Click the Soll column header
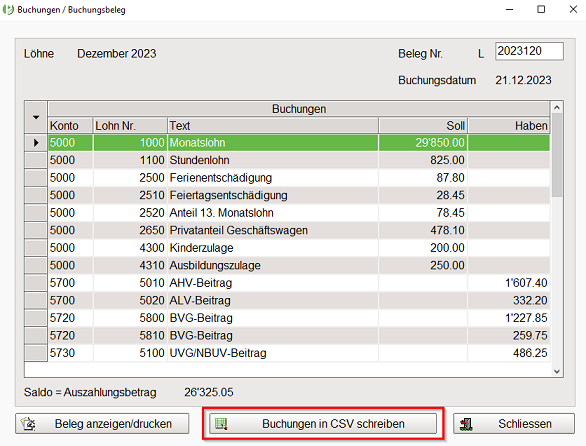Screen dimensions: 586x446 tap(423, 126)
